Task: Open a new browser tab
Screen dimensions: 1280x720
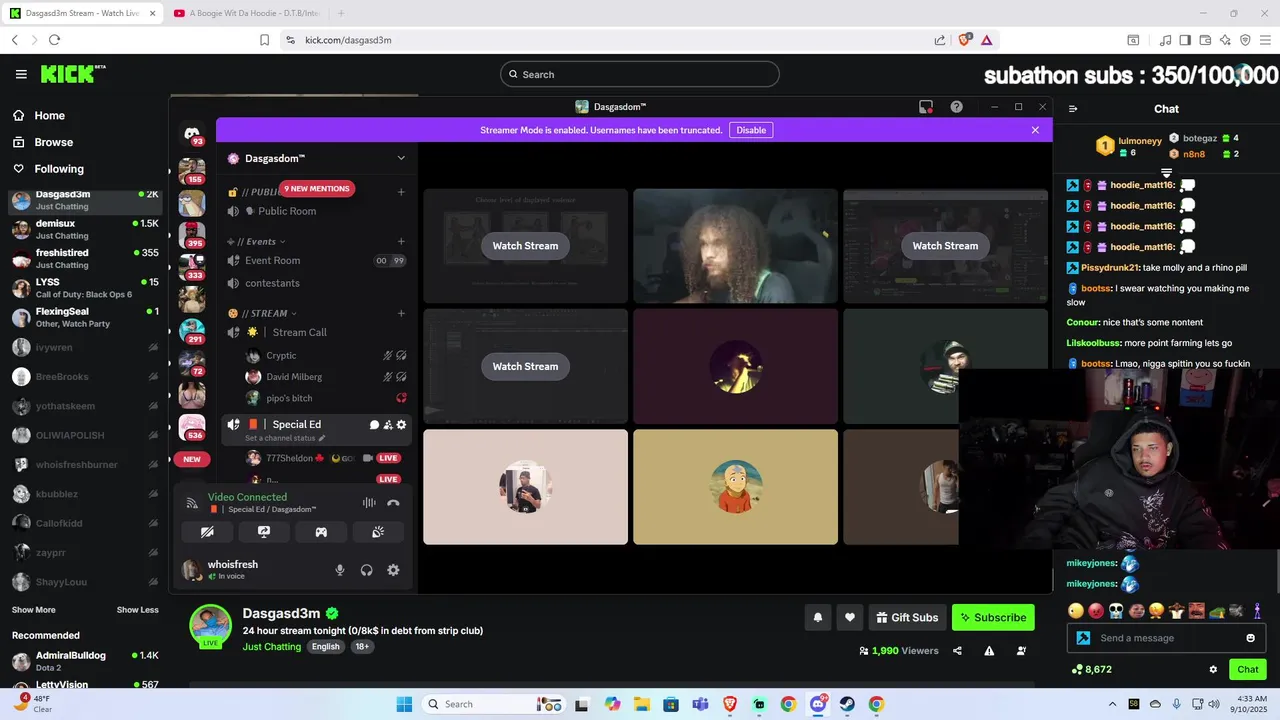Action: 341,13
